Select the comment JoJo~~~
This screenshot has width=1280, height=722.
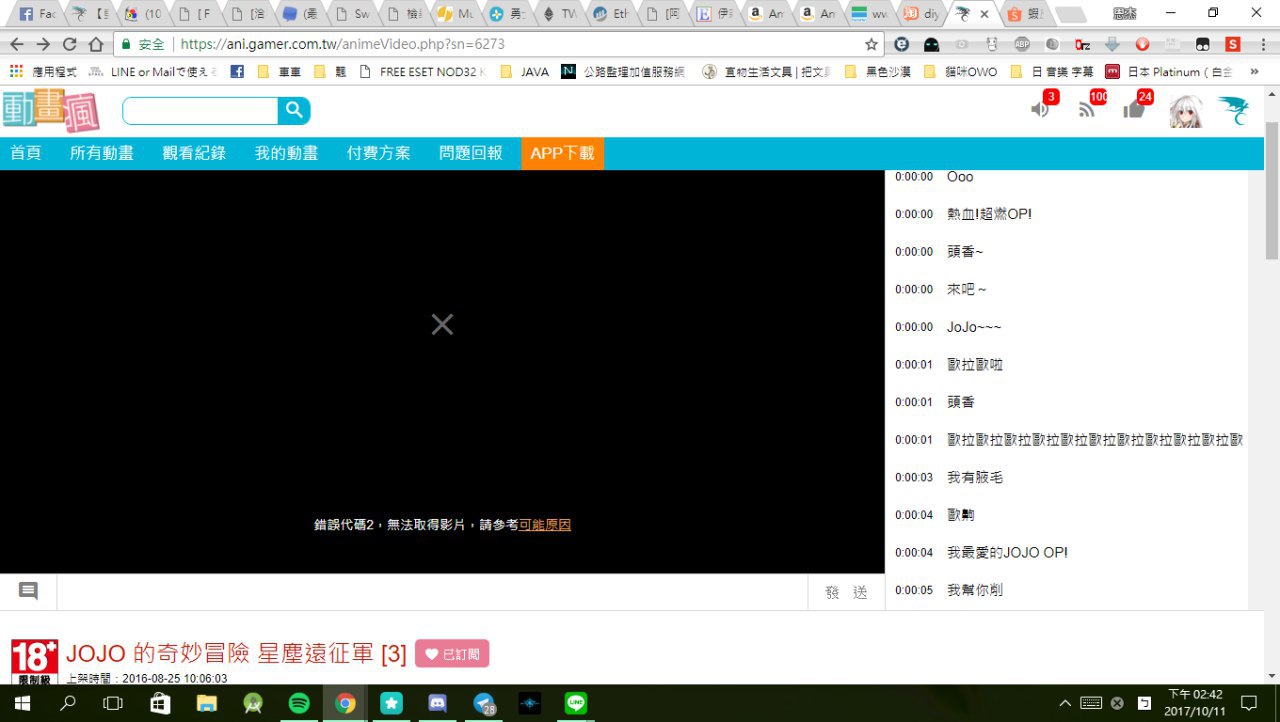coord(974,327)
